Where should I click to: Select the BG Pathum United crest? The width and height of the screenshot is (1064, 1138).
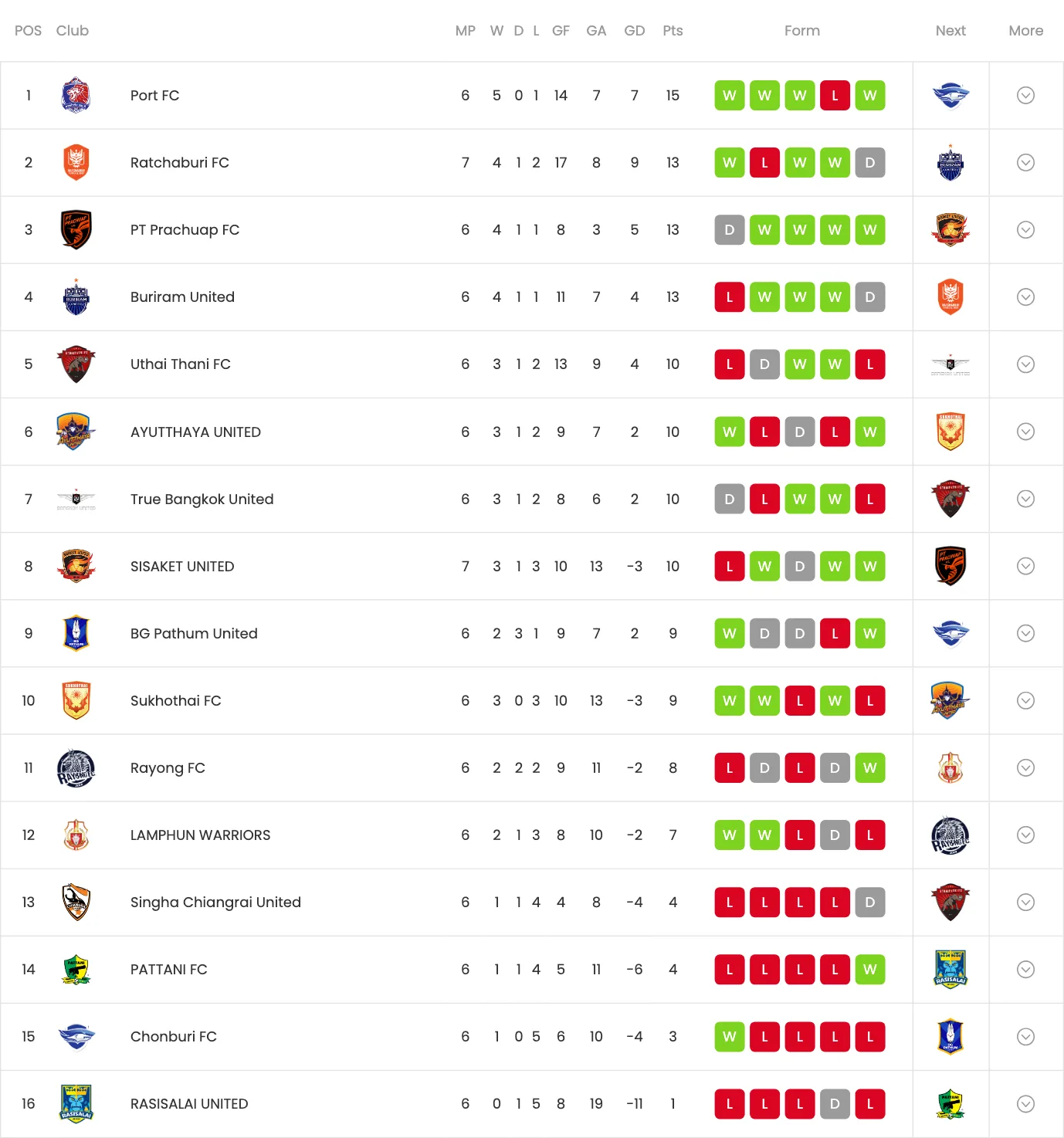coord(76,633)
